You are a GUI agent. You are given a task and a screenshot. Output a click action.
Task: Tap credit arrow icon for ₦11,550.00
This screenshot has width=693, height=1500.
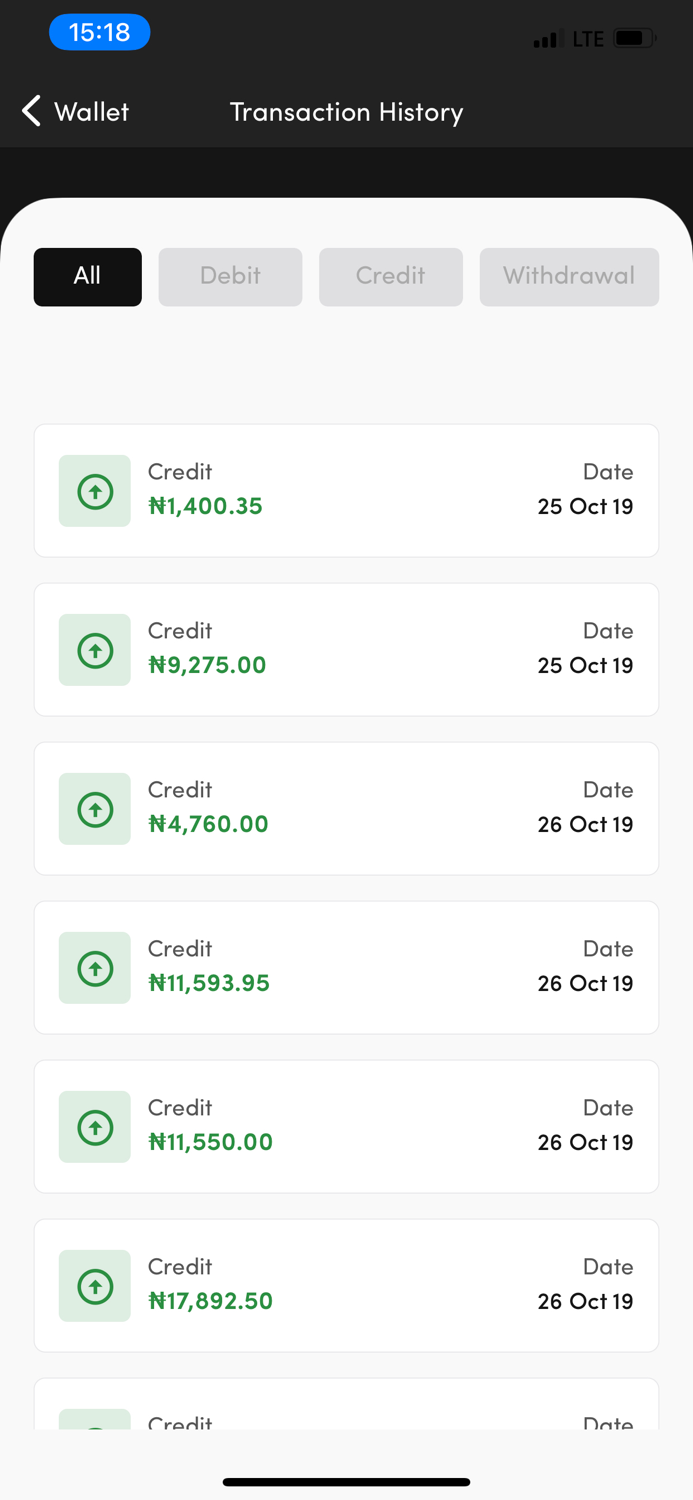(95, 1127)
